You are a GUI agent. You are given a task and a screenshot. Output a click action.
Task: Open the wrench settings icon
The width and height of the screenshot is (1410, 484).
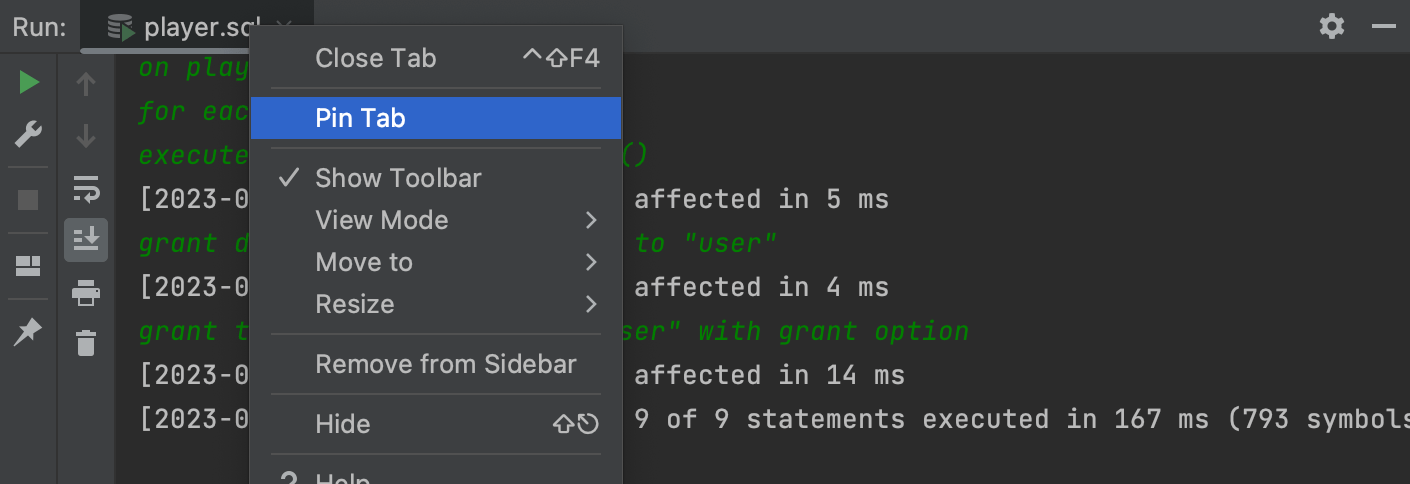28,134
